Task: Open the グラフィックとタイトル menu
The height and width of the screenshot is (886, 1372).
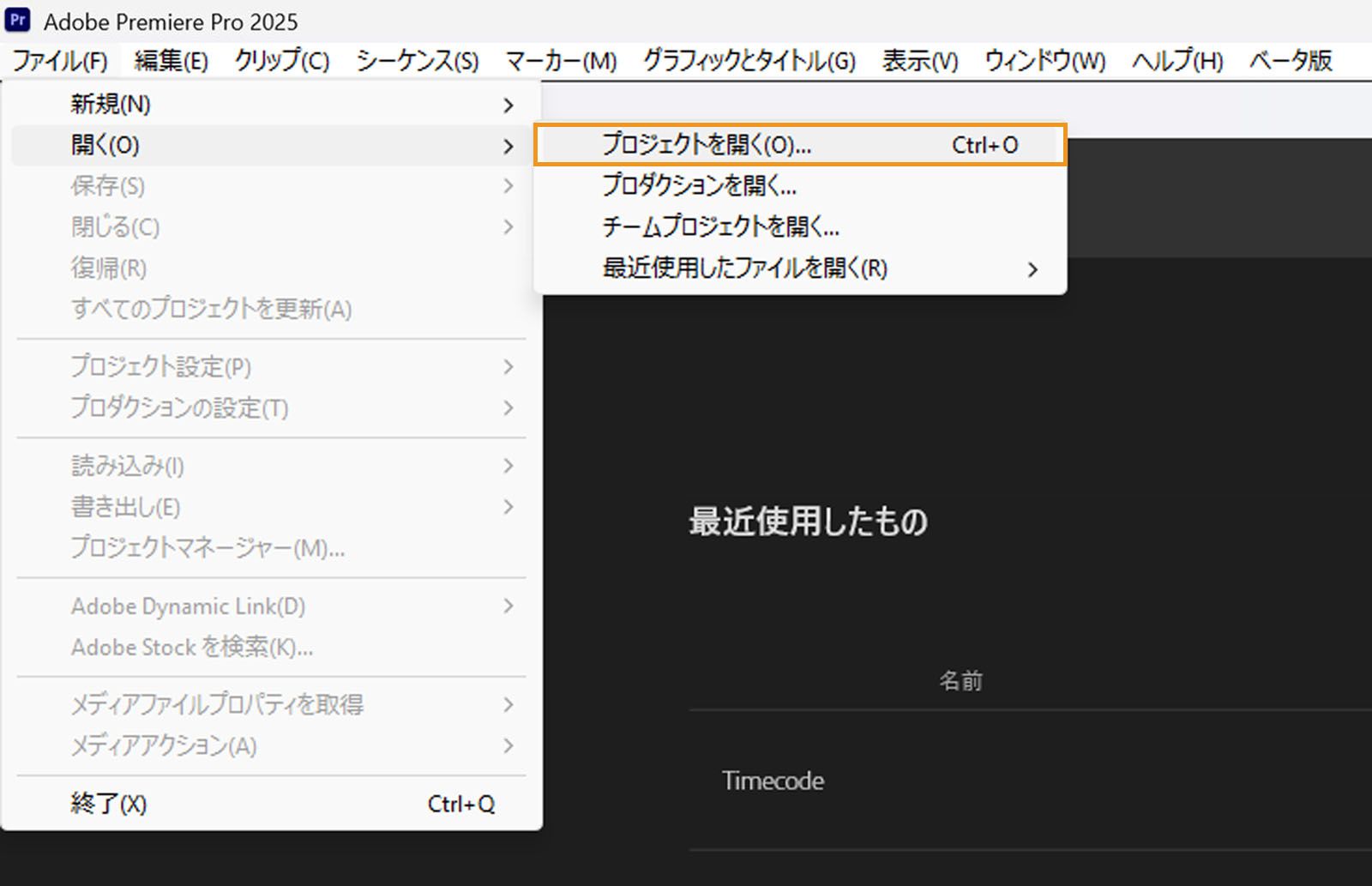Action: pyautogui.click(x=748, y=60)
